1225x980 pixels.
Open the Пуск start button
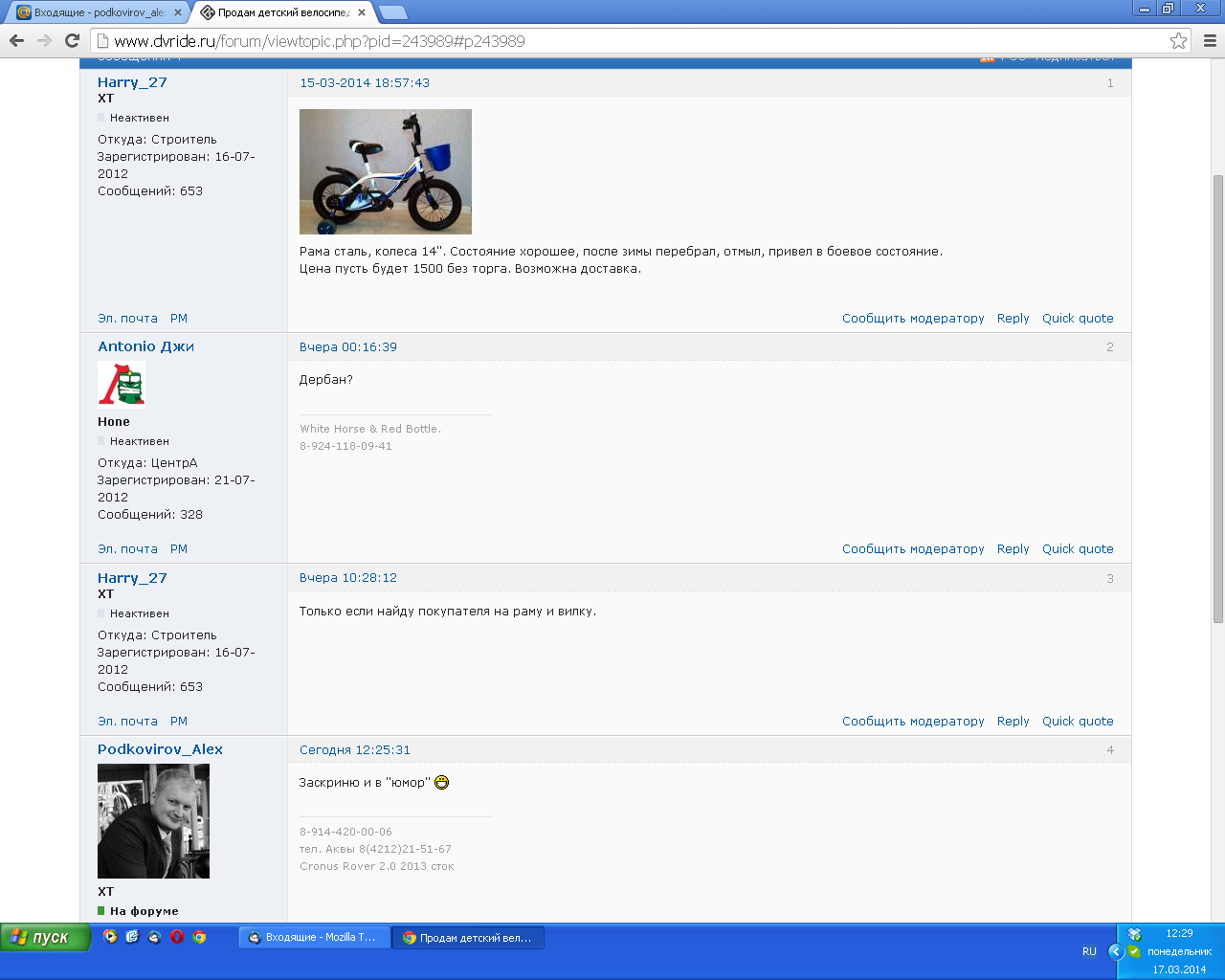44,937
